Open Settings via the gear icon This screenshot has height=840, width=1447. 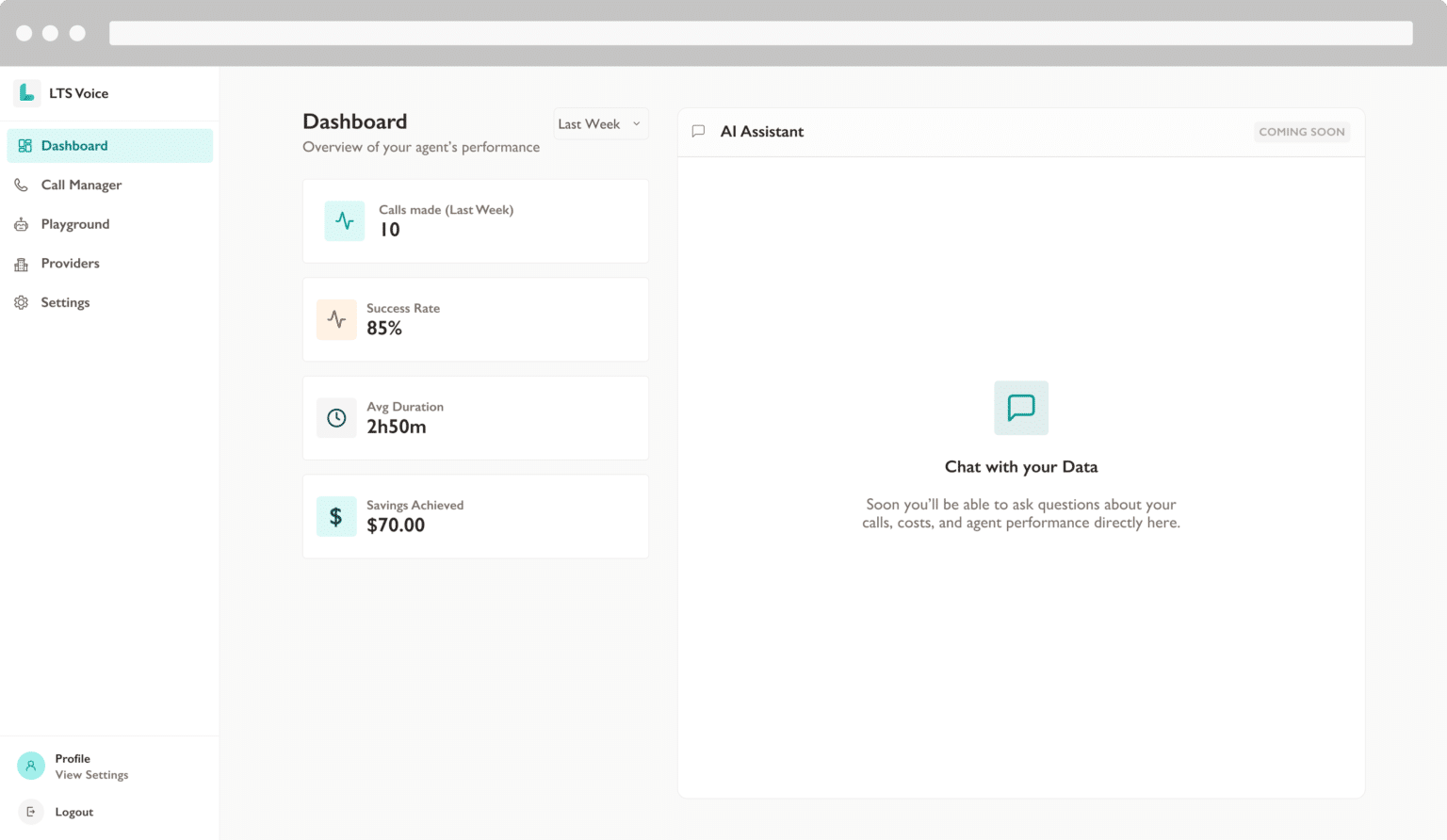21,302
